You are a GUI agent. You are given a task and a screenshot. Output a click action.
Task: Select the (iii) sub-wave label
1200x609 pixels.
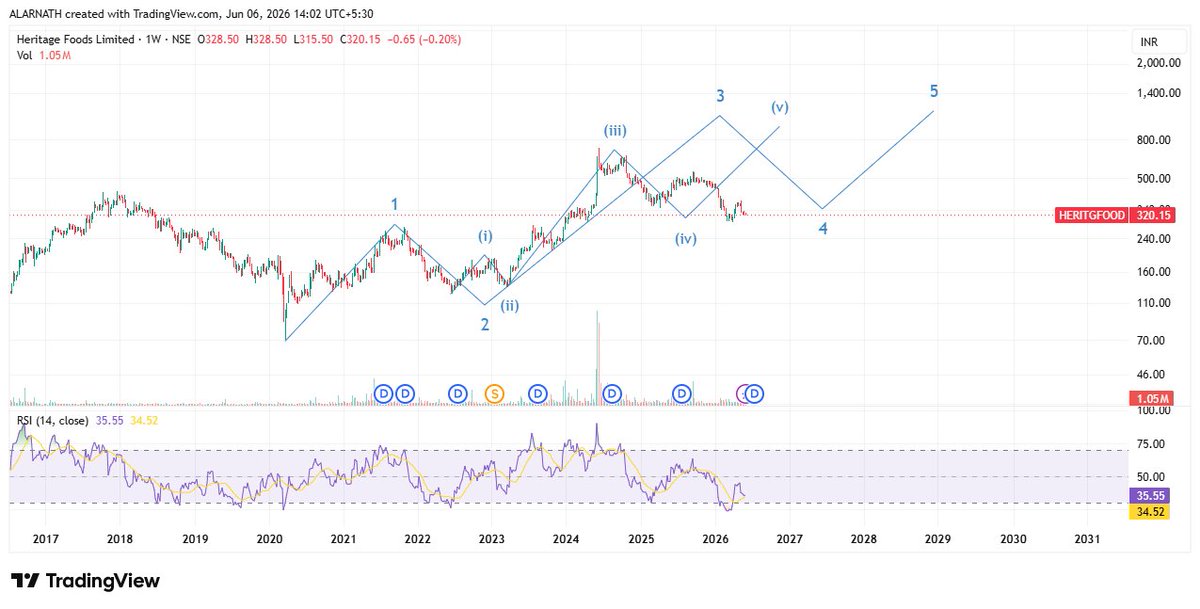coord(615,130)
